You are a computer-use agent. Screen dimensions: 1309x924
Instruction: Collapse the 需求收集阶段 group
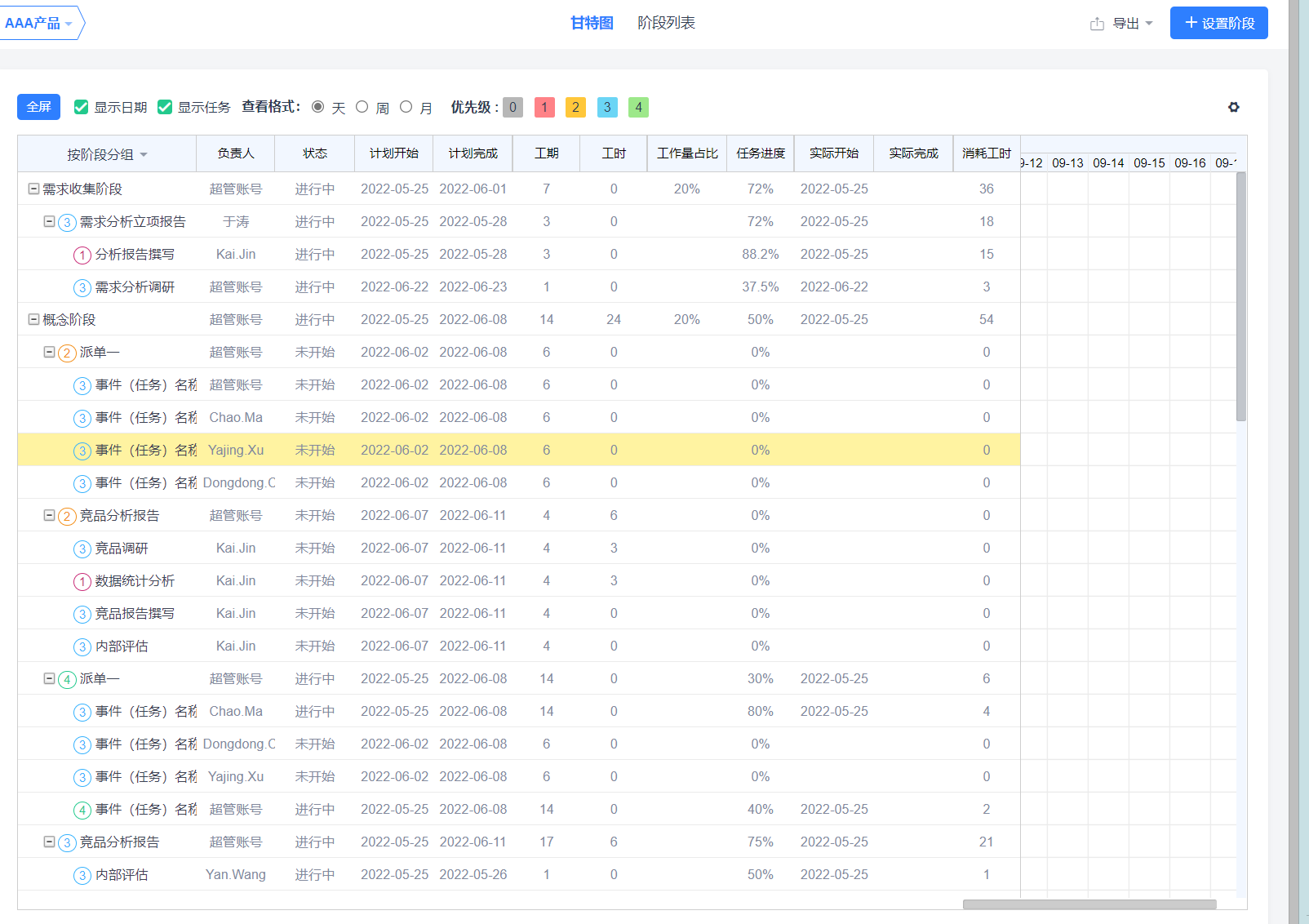click(x=33, y=189)
